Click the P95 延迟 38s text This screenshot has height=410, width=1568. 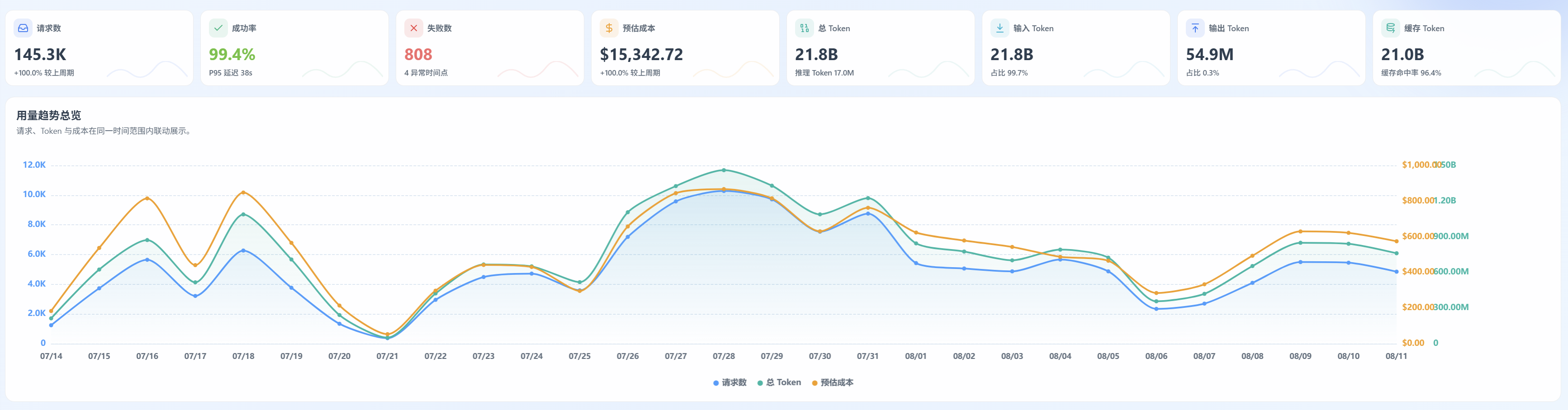pos(231,73)
